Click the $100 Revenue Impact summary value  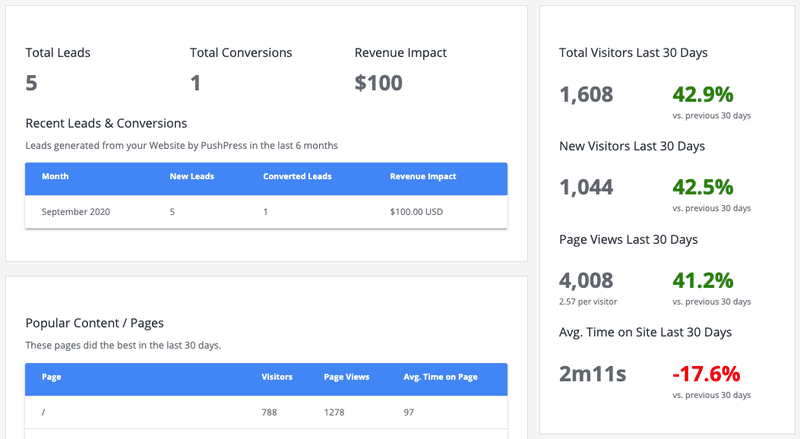coord(379,83)
